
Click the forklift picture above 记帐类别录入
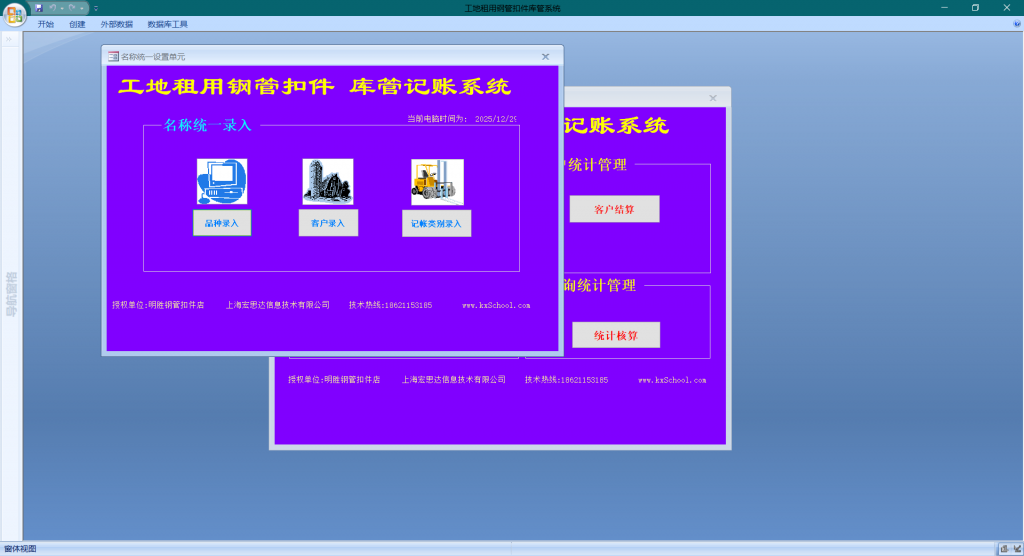pos(437,181)
